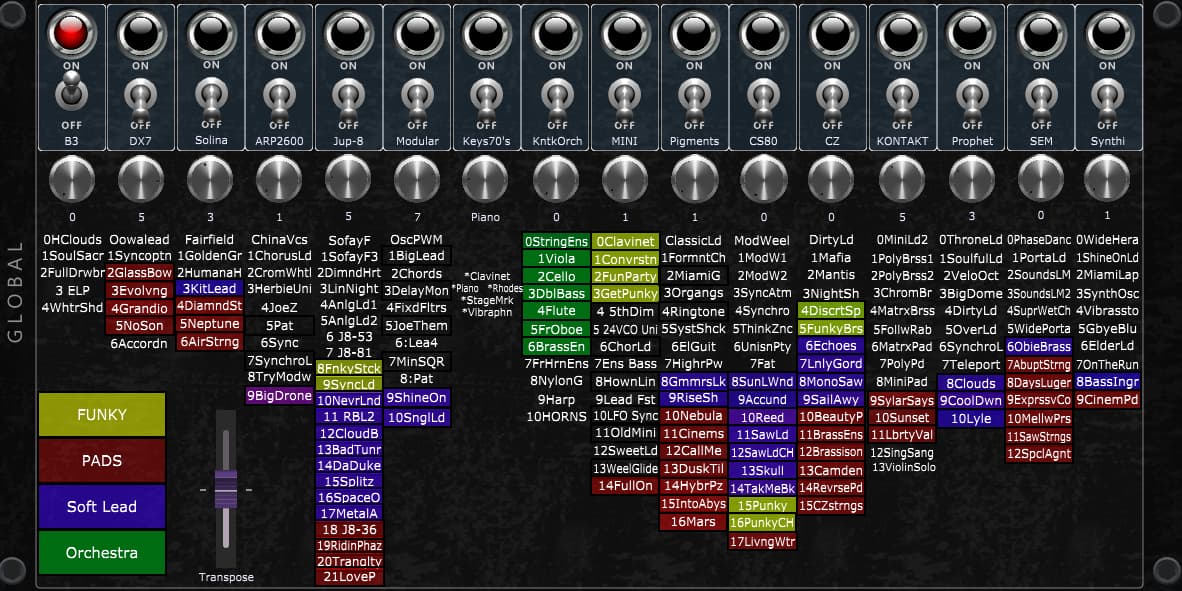The height and width of the screenshot is (591, 1182).
Task: Click the knob below the Prophet module
Action: (972, 179)
